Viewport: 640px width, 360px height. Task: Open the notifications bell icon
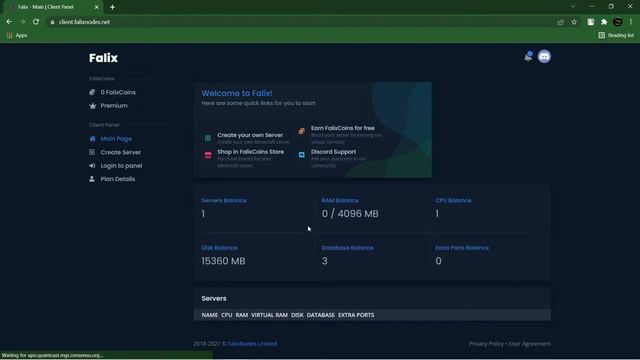pyautogui.click(x=528, y=56)
